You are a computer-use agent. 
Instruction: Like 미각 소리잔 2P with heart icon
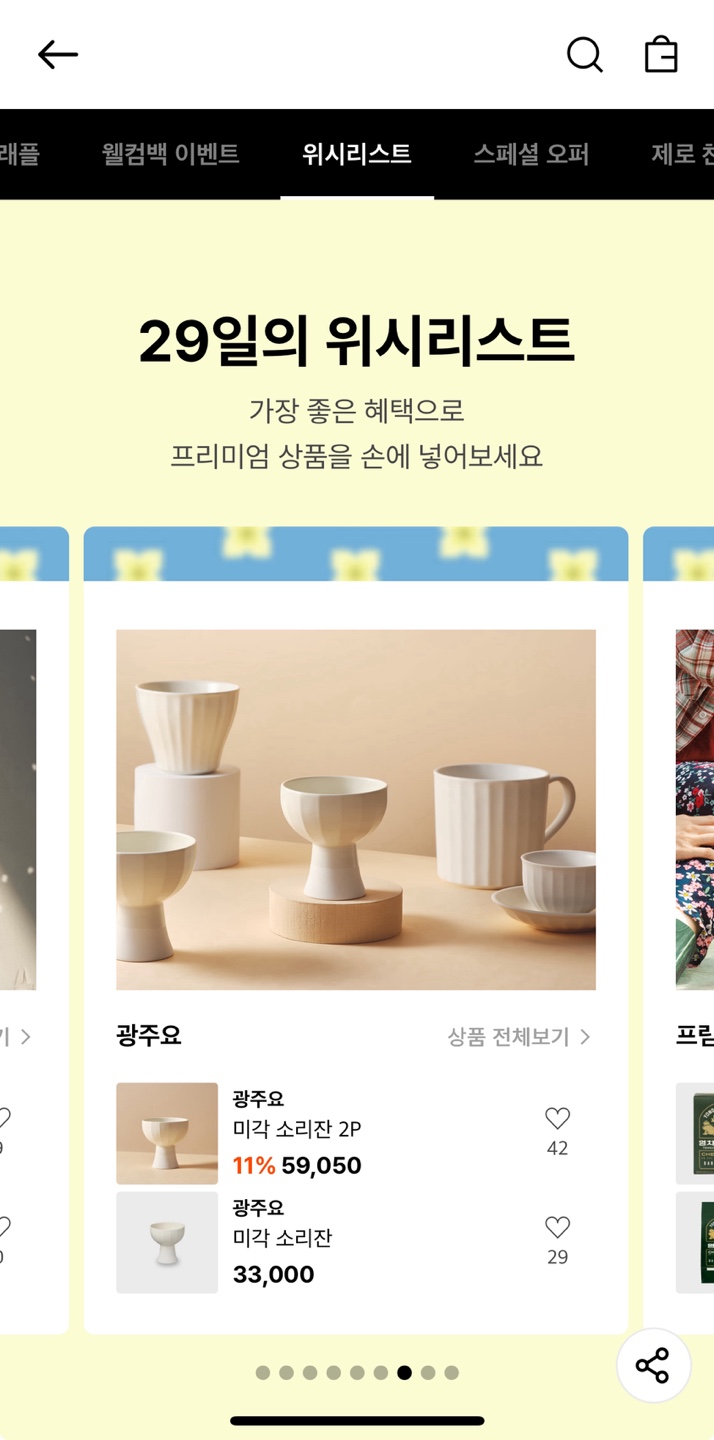coord(557,1119)
